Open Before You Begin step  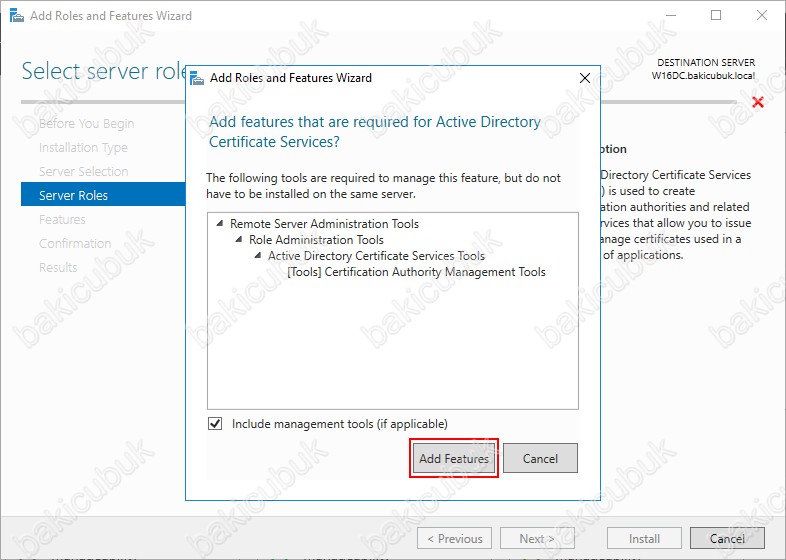point(87,123)
